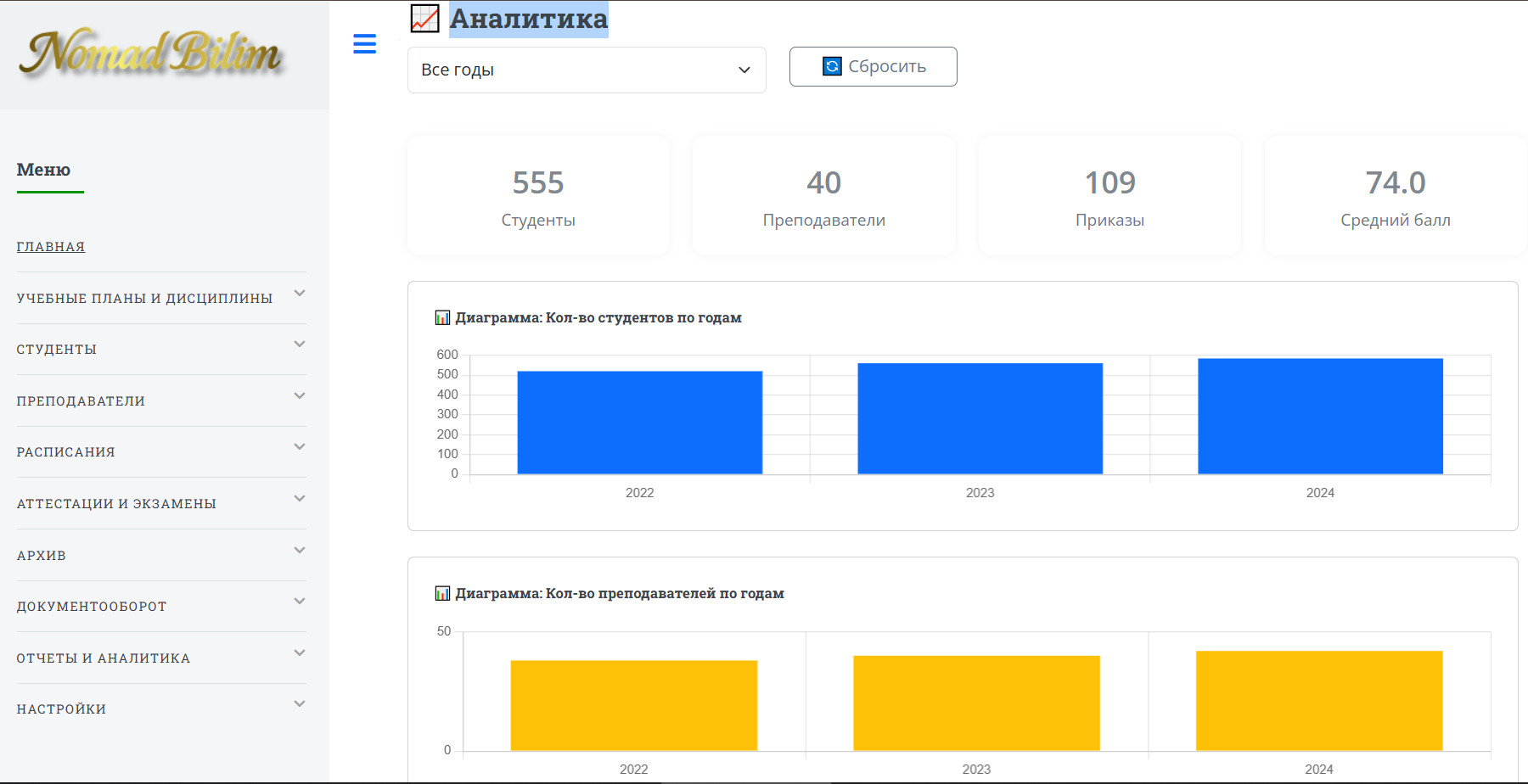Click the 2024 blue bar in students chart

coord(1320,416)
